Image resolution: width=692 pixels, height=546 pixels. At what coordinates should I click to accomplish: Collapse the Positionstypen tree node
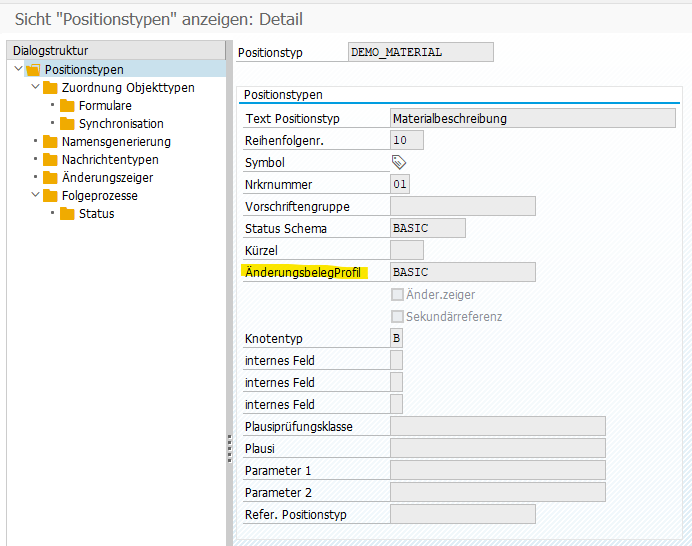18,70
